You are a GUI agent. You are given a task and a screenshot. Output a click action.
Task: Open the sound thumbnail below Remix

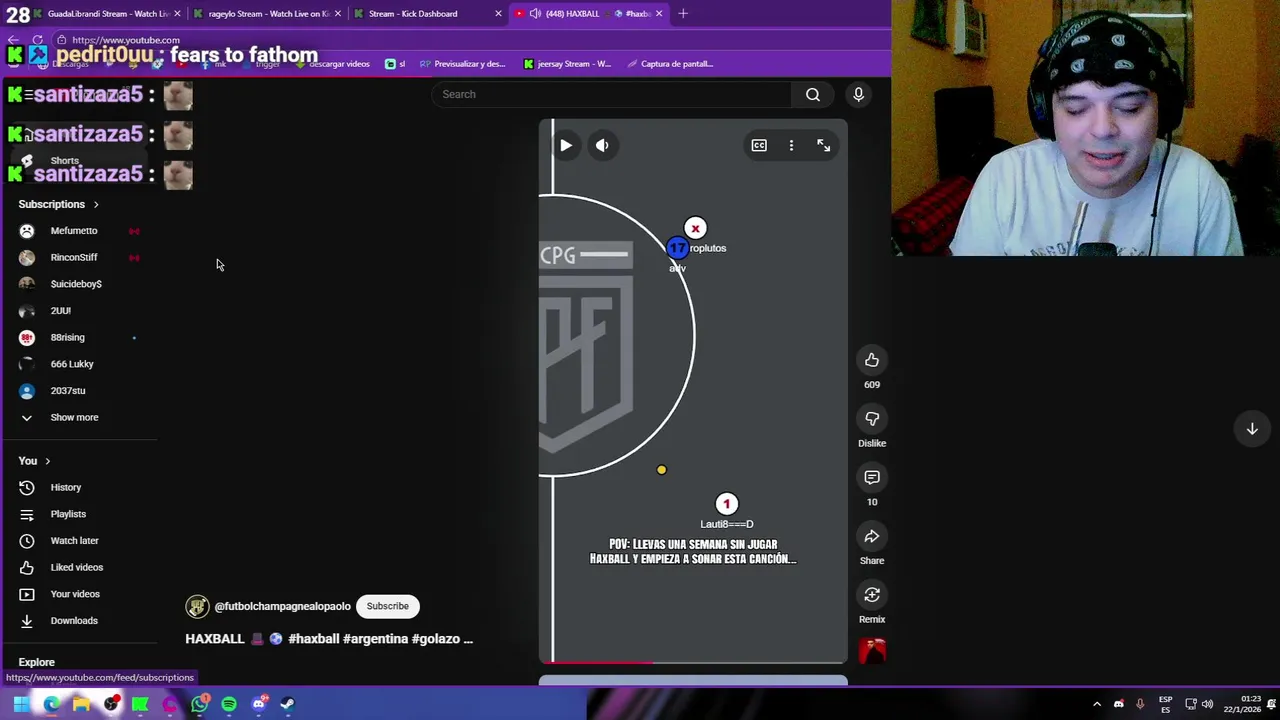(x=872, y=651)
